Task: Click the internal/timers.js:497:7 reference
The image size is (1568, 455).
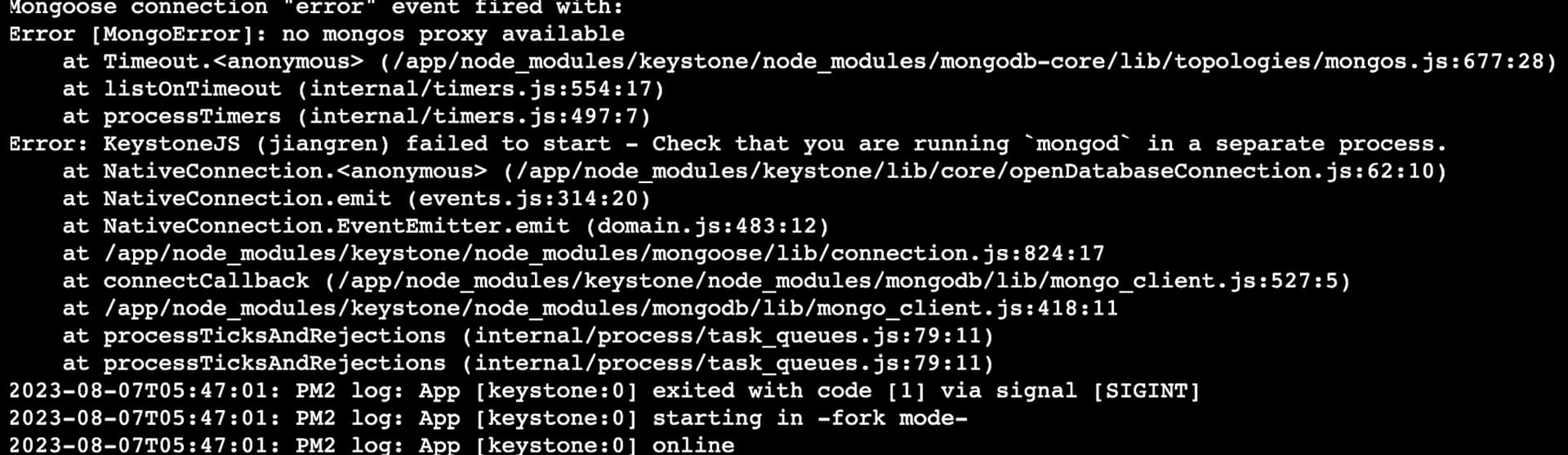Action: [x=474, y=117]
